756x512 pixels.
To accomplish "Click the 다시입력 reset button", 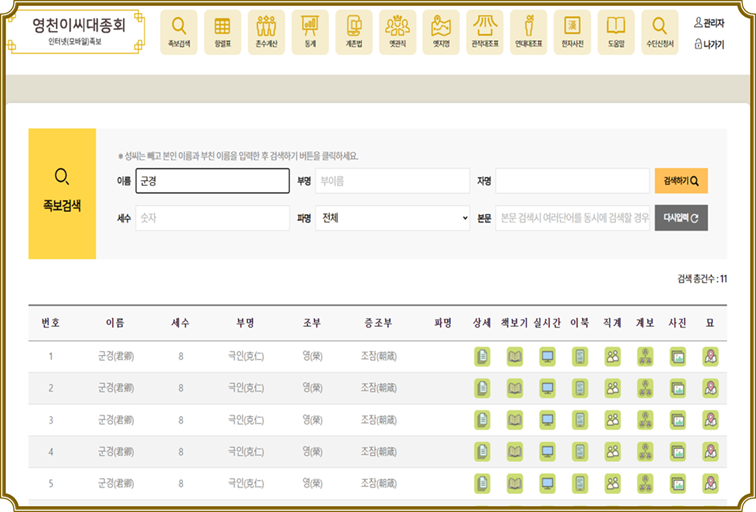I will point(681,218).
